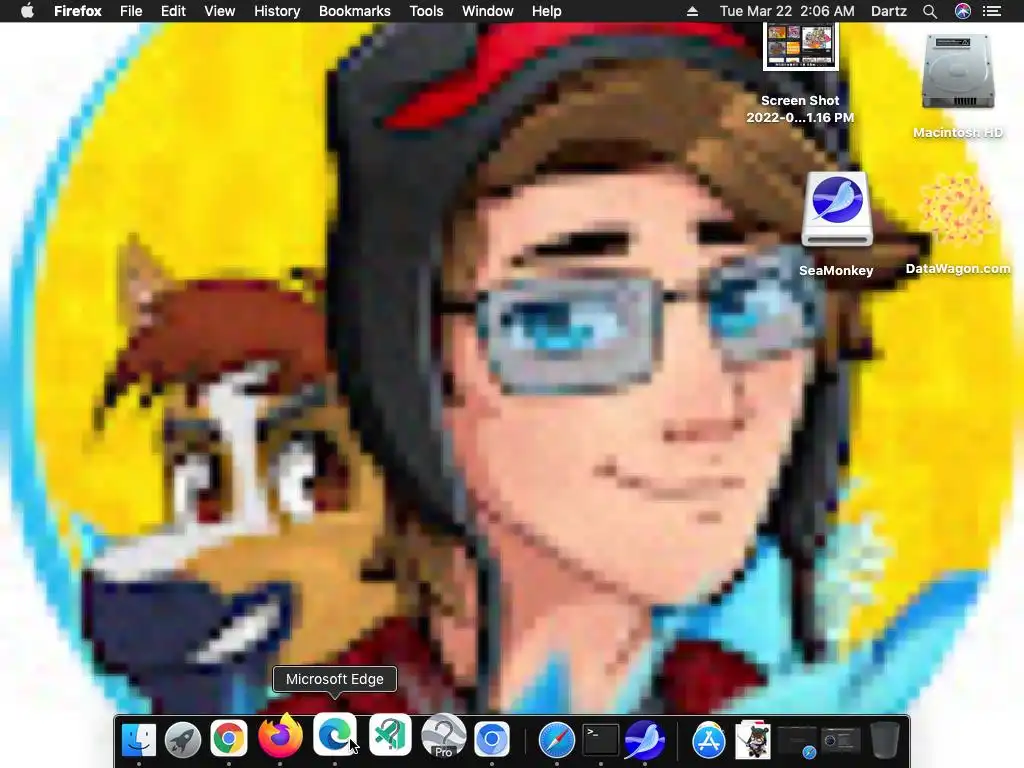Open the Tools menu

tap(426, 11)
